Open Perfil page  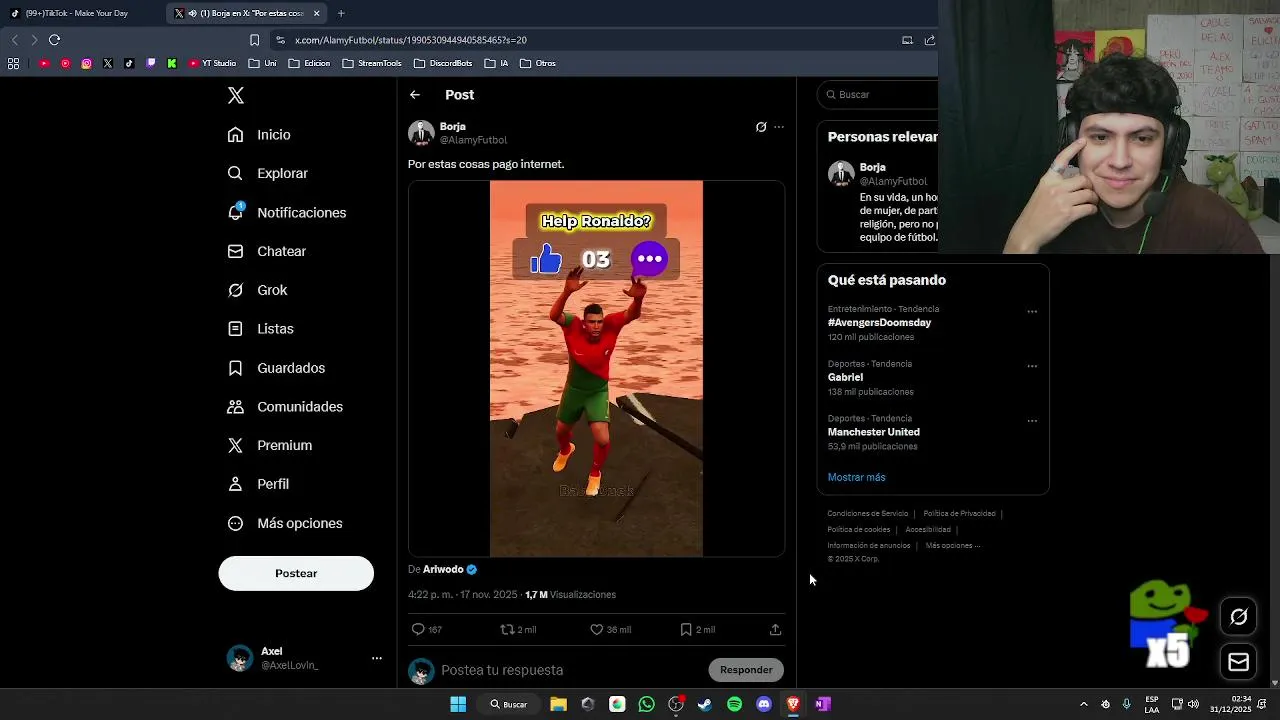[x=258, y=484]
